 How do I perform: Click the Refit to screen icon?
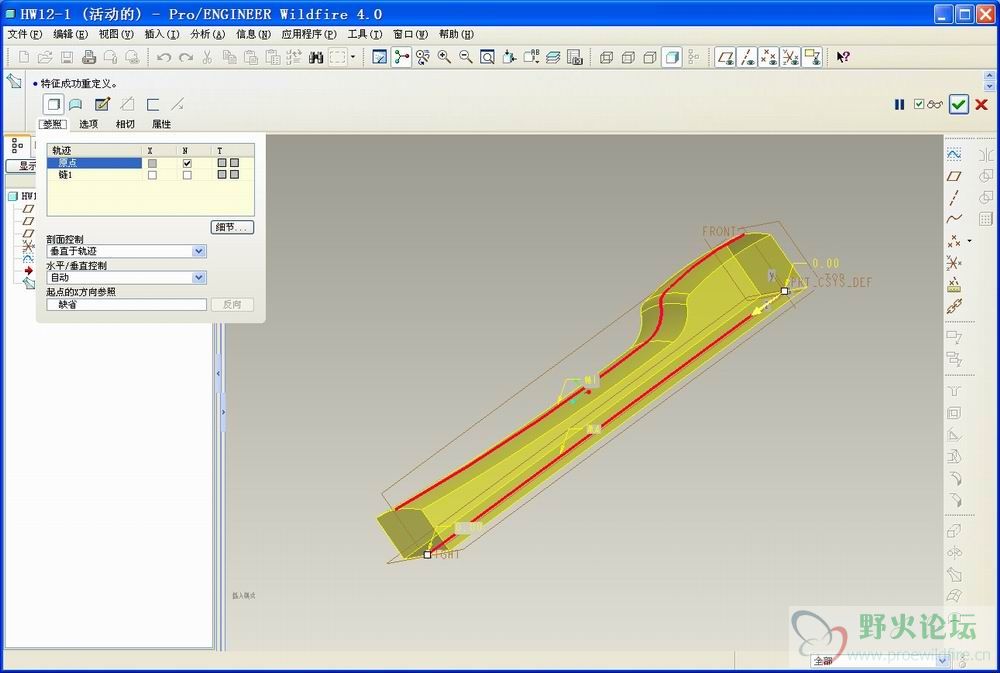coord(487,57)
